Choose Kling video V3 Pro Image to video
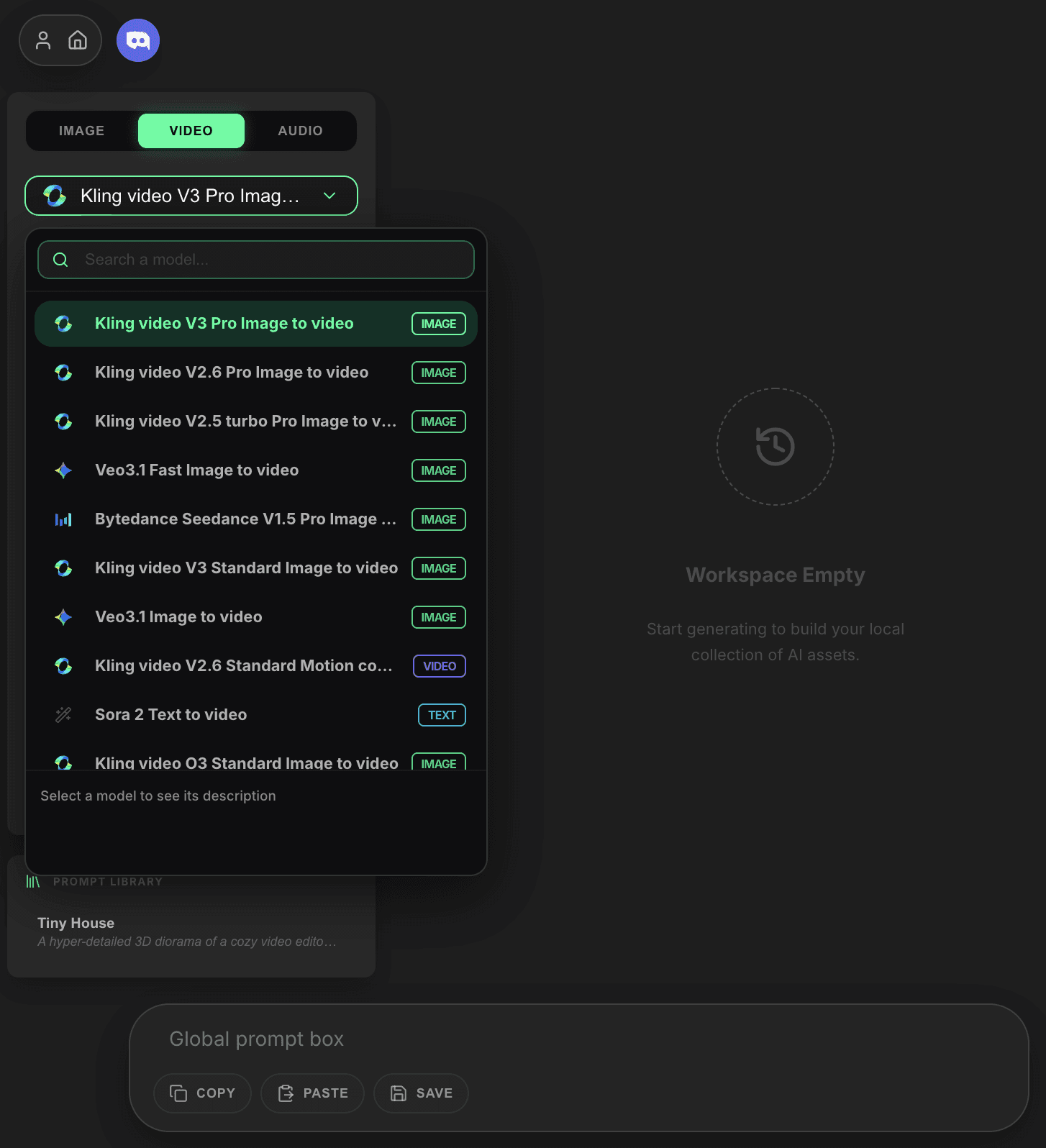Screen dimensions: 1046x1148 (x=256, y=324)
